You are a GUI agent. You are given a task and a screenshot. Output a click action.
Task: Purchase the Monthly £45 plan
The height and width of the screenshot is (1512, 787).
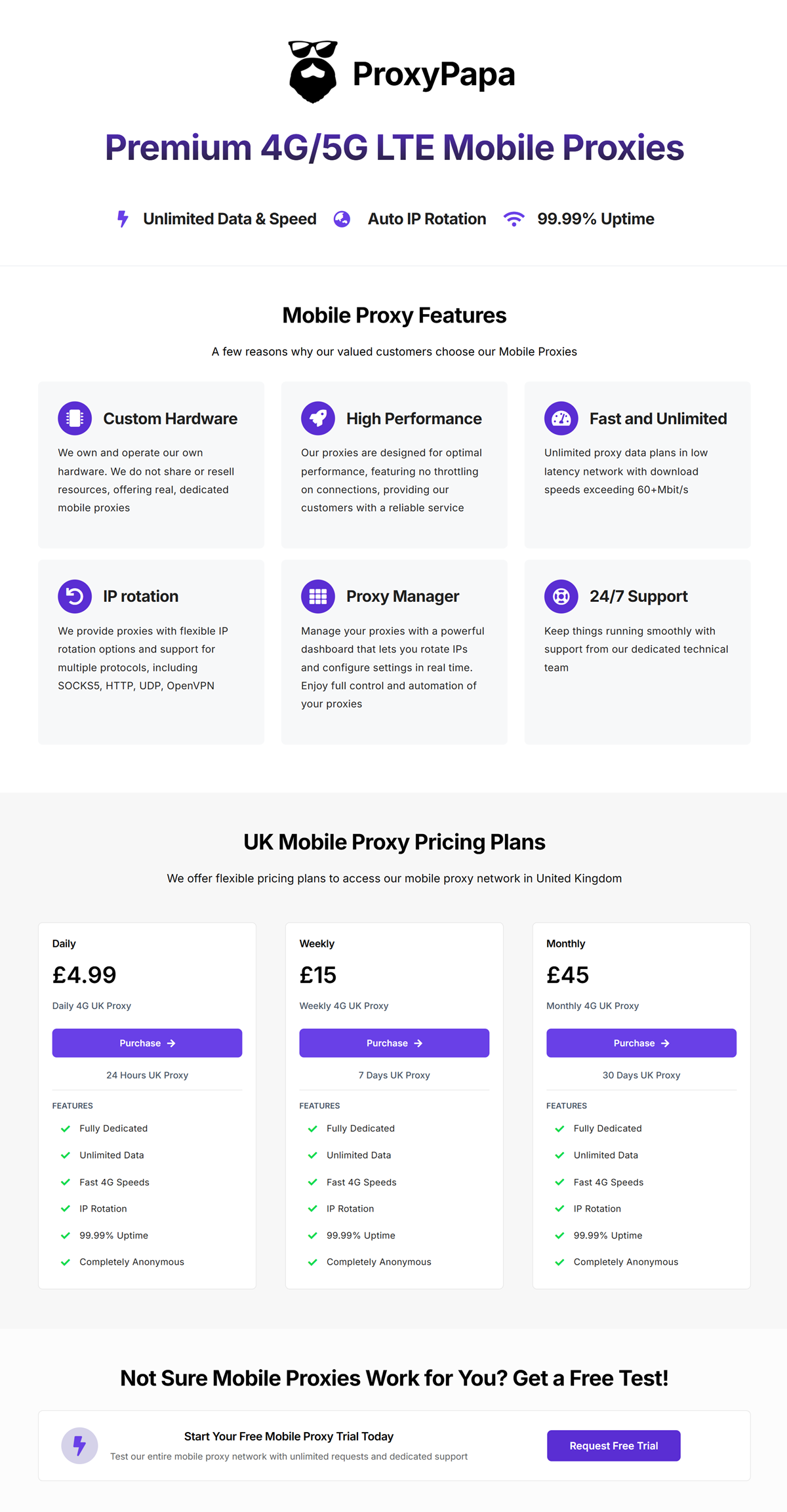(641, 1043)
